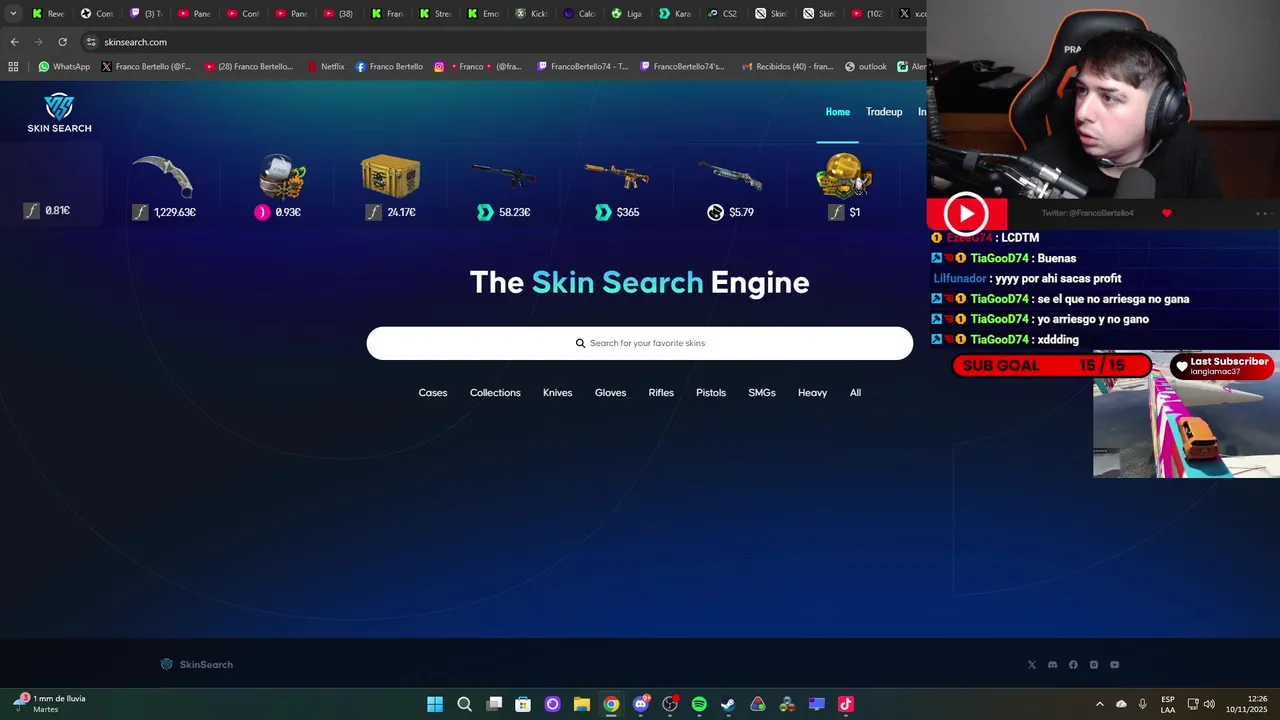1280x720 pixels.
Task: Click the SkinSearch footer logo
Action: pyautogui.click(x=197, y=664)
